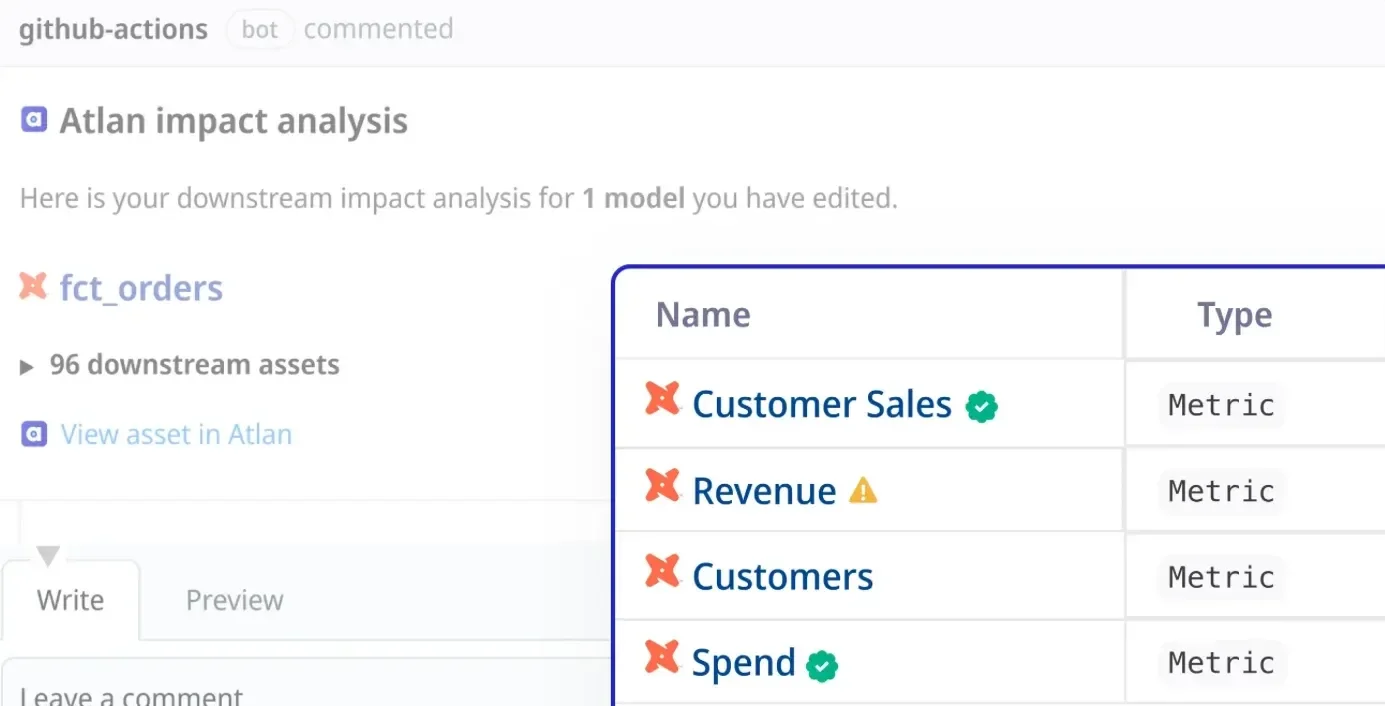This screenshot has width=1385, height=706.
Task: Expand the 96 downstream assets list
Action: point(27,366)
